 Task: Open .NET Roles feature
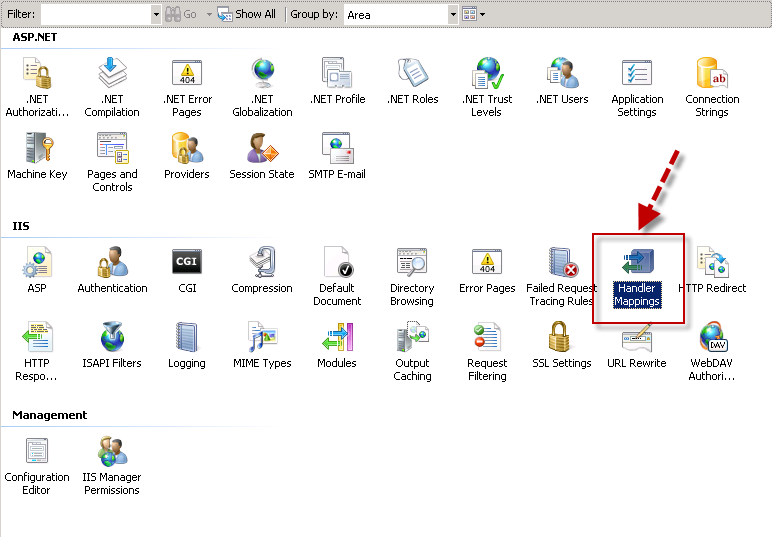(x=413, y=81)
